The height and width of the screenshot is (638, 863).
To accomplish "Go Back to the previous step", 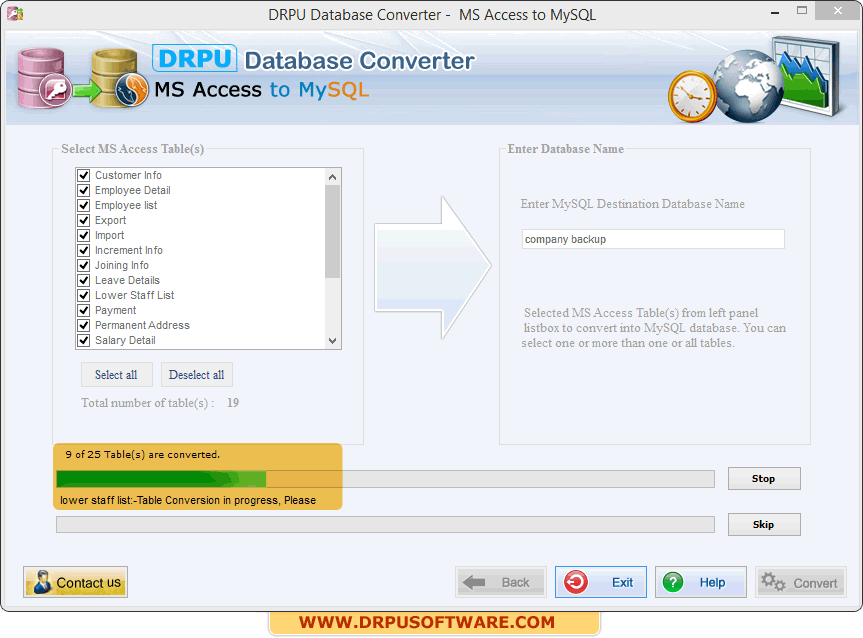I will coord(501,582).
